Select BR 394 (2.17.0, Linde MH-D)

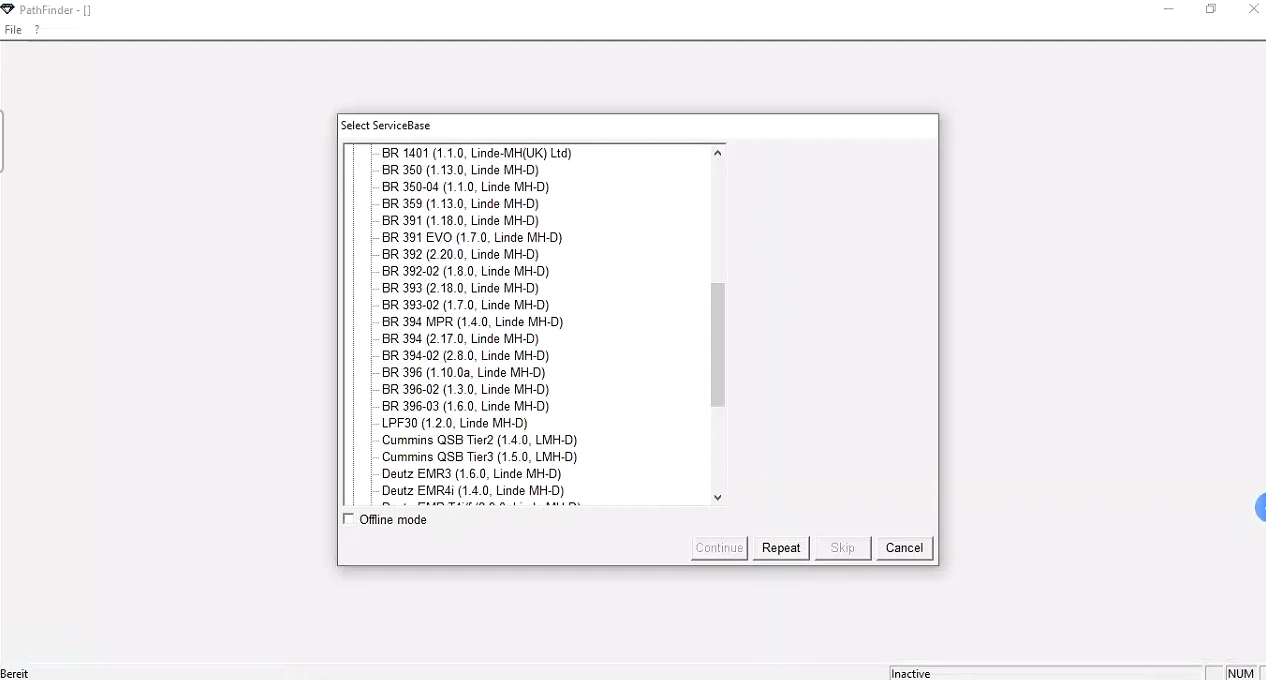(x=460, y=339)
